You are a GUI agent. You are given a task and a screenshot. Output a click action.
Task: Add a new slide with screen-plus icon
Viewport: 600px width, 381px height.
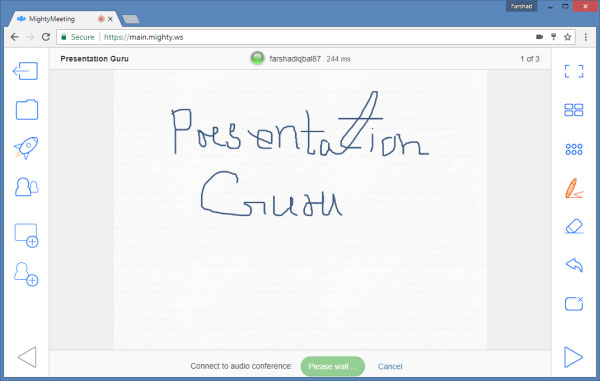pyautogui.click(x=26, y=236)
